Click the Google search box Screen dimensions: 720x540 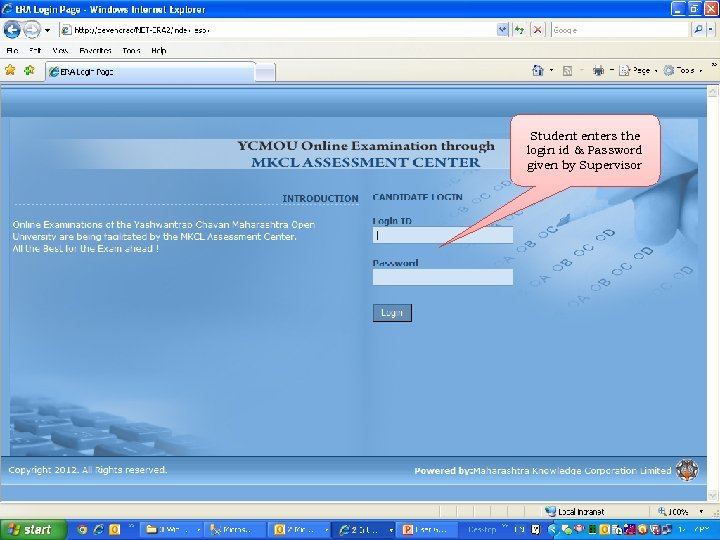pos(620,30)
